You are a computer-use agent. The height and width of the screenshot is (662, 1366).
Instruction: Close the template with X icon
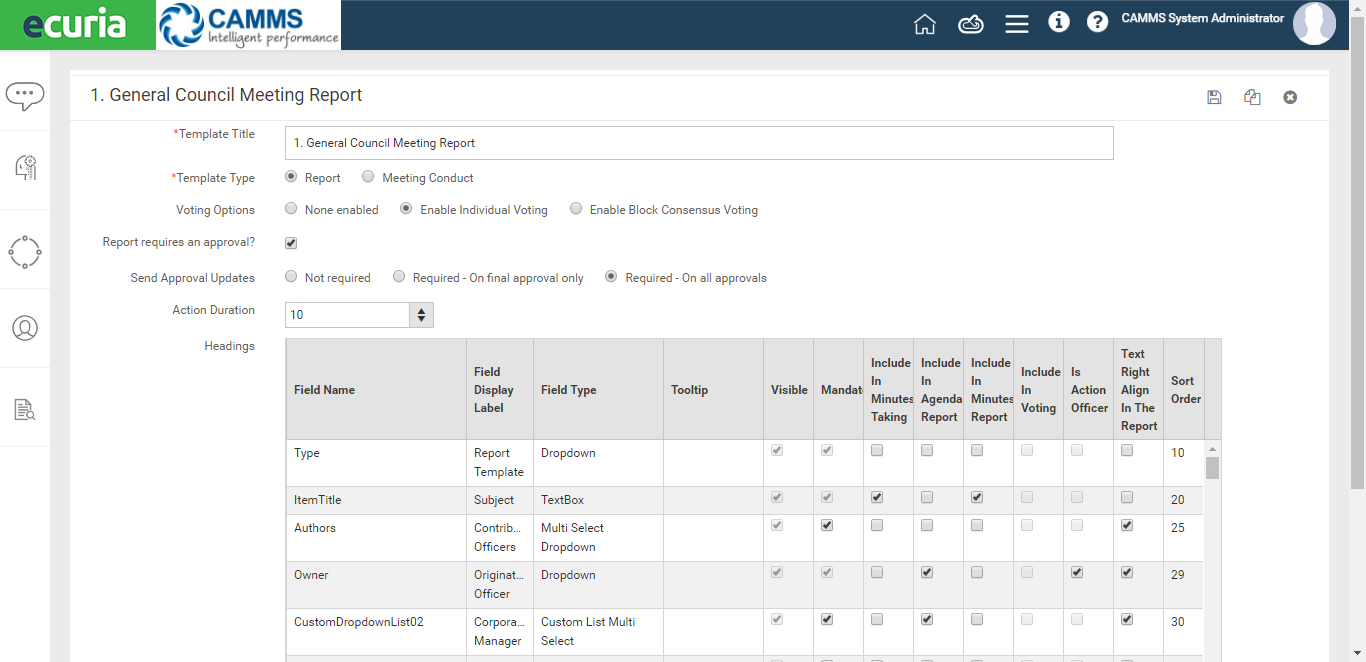point(1290,97)
